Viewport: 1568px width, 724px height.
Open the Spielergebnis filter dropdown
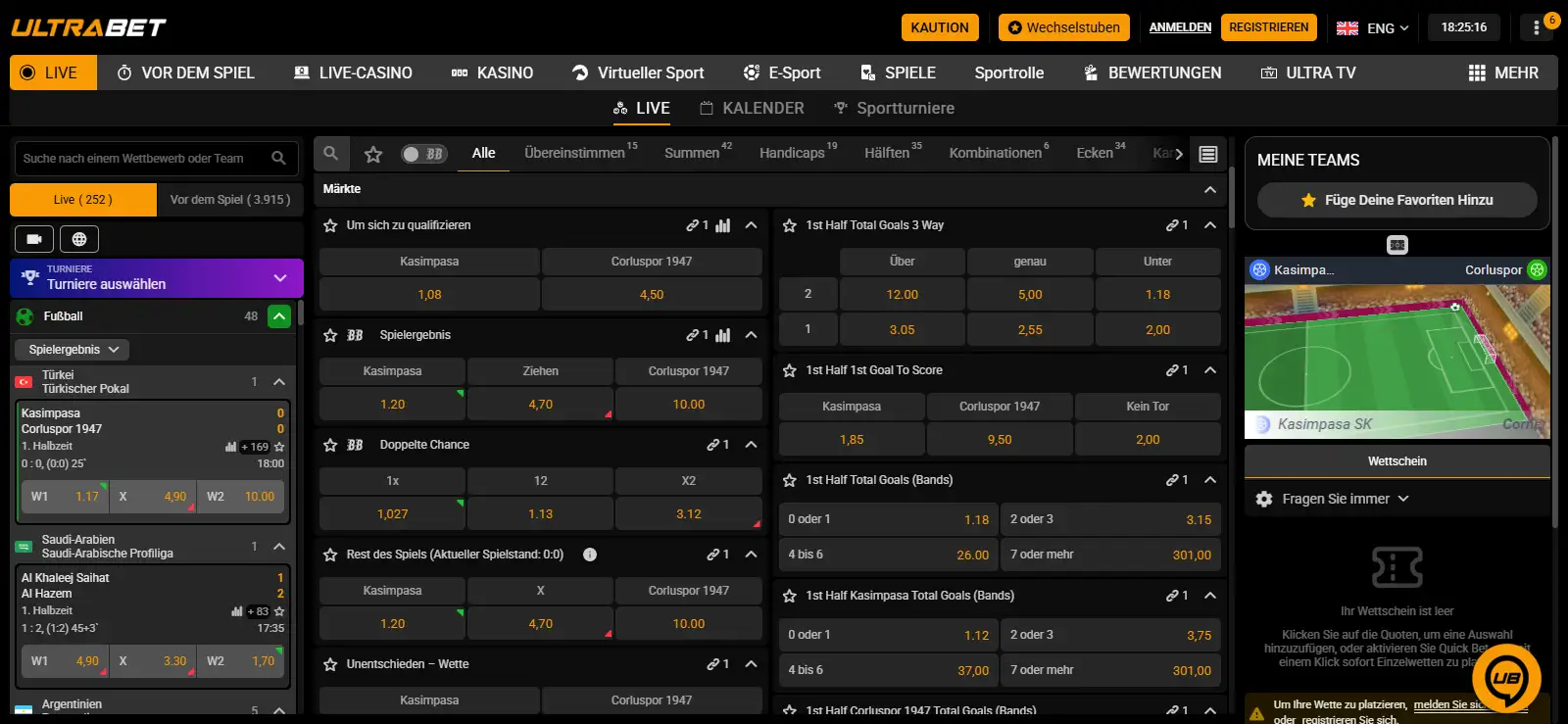[73, 350]
